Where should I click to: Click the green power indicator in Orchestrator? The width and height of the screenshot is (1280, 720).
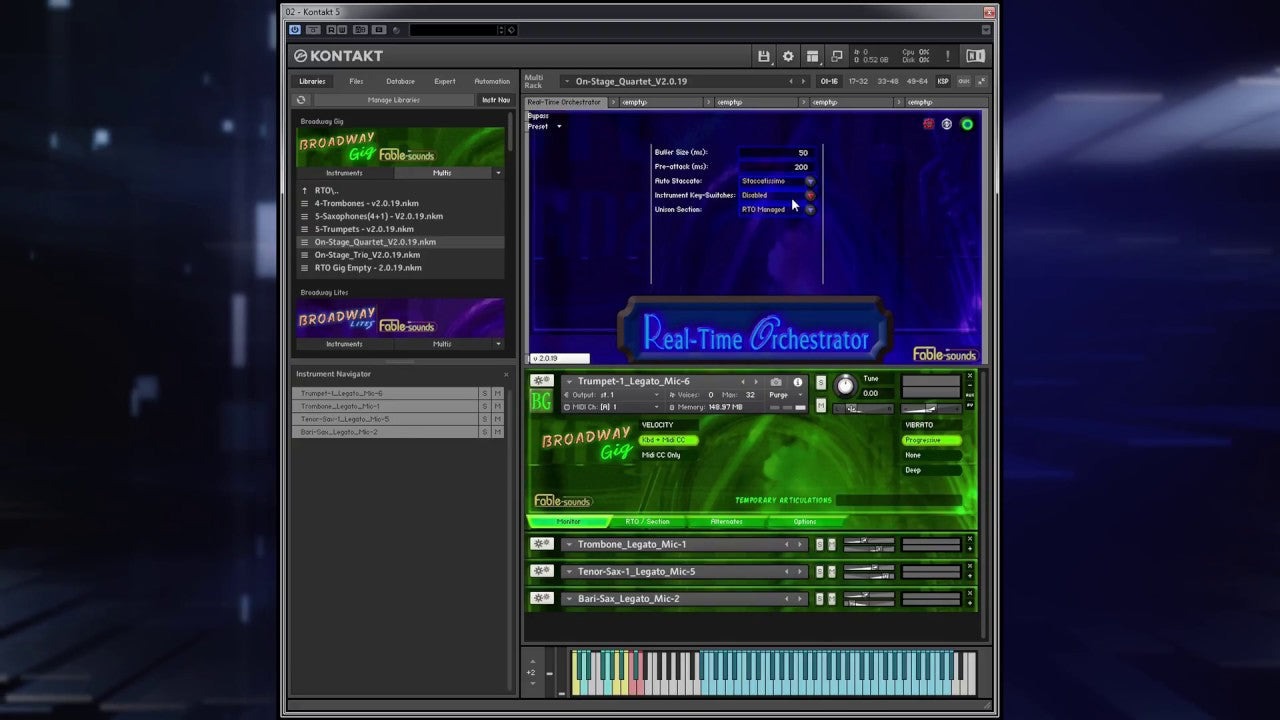pyautogui.click(x=967, y=124)
